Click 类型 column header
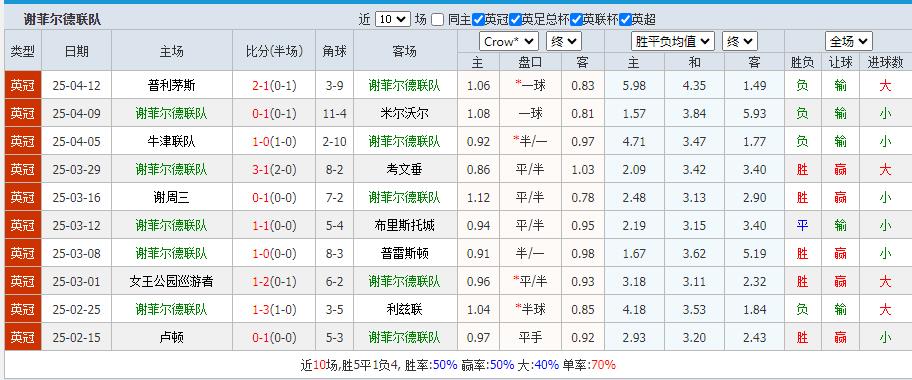Screen dimensions: 912x380 [x=23, y=51]
